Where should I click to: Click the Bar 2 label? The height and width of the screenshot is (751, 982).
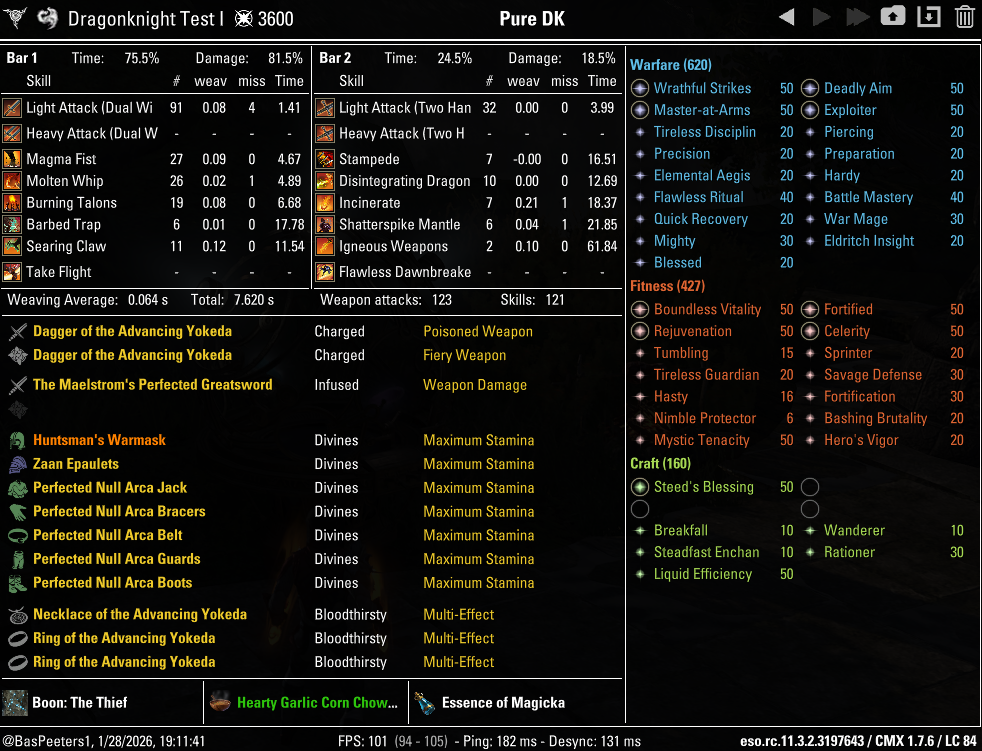click(x=335, y=58)
